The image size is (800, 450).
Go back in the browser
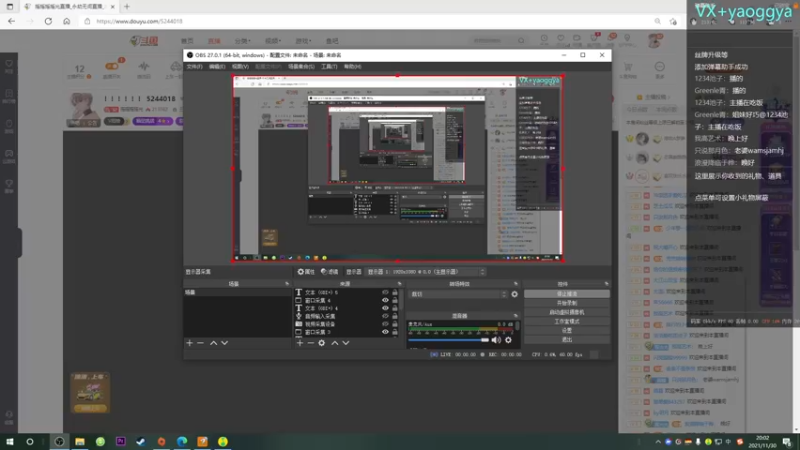point(11,21)
